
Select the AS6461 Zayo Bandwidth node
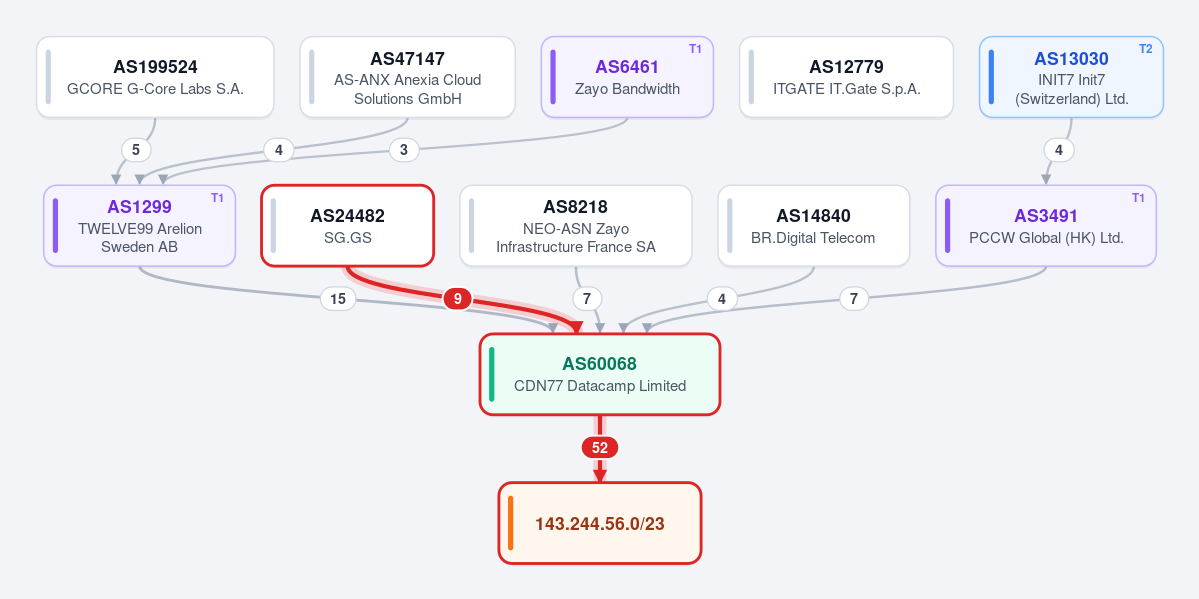click(627, 77)
